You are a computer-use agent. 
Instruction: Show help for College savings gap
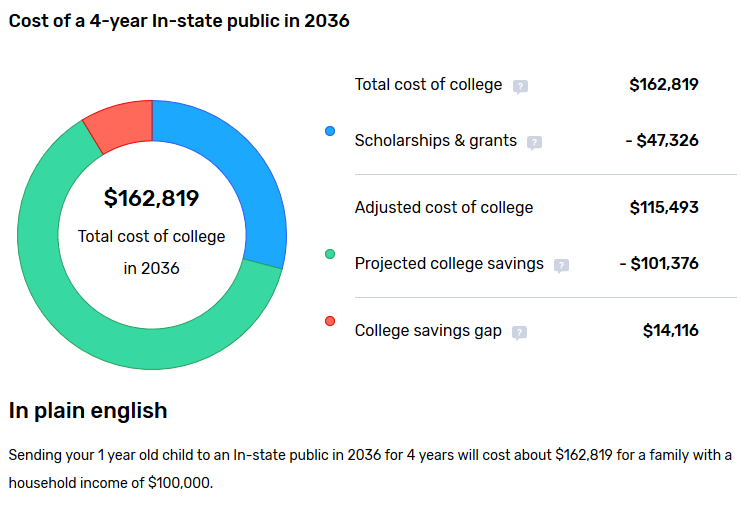pos(519,332)
